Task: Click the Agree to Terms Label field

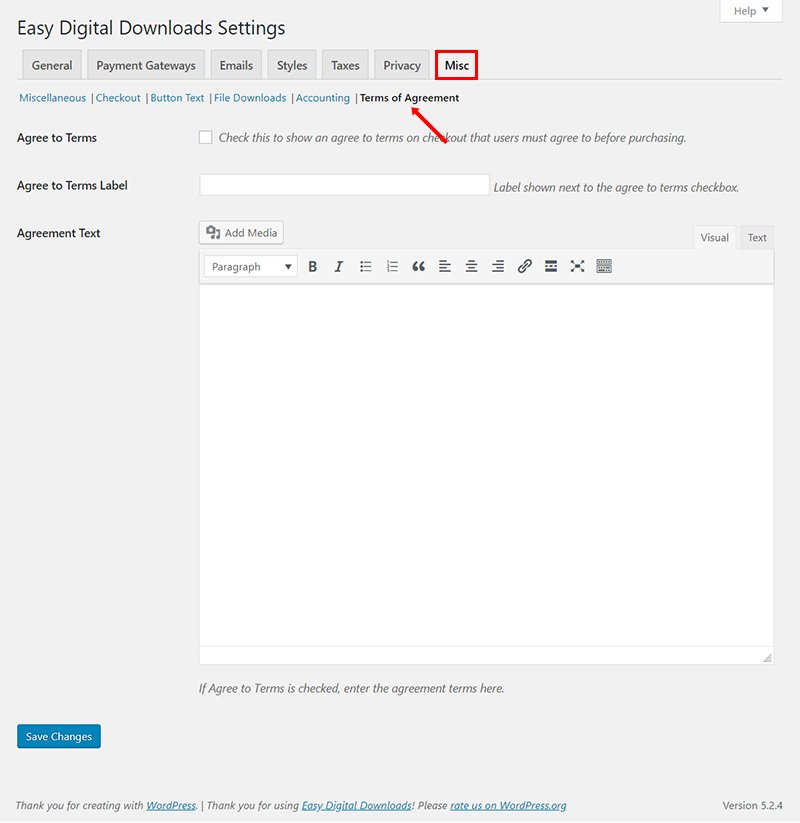Action: pyautogui.click(x=344, y=185)
